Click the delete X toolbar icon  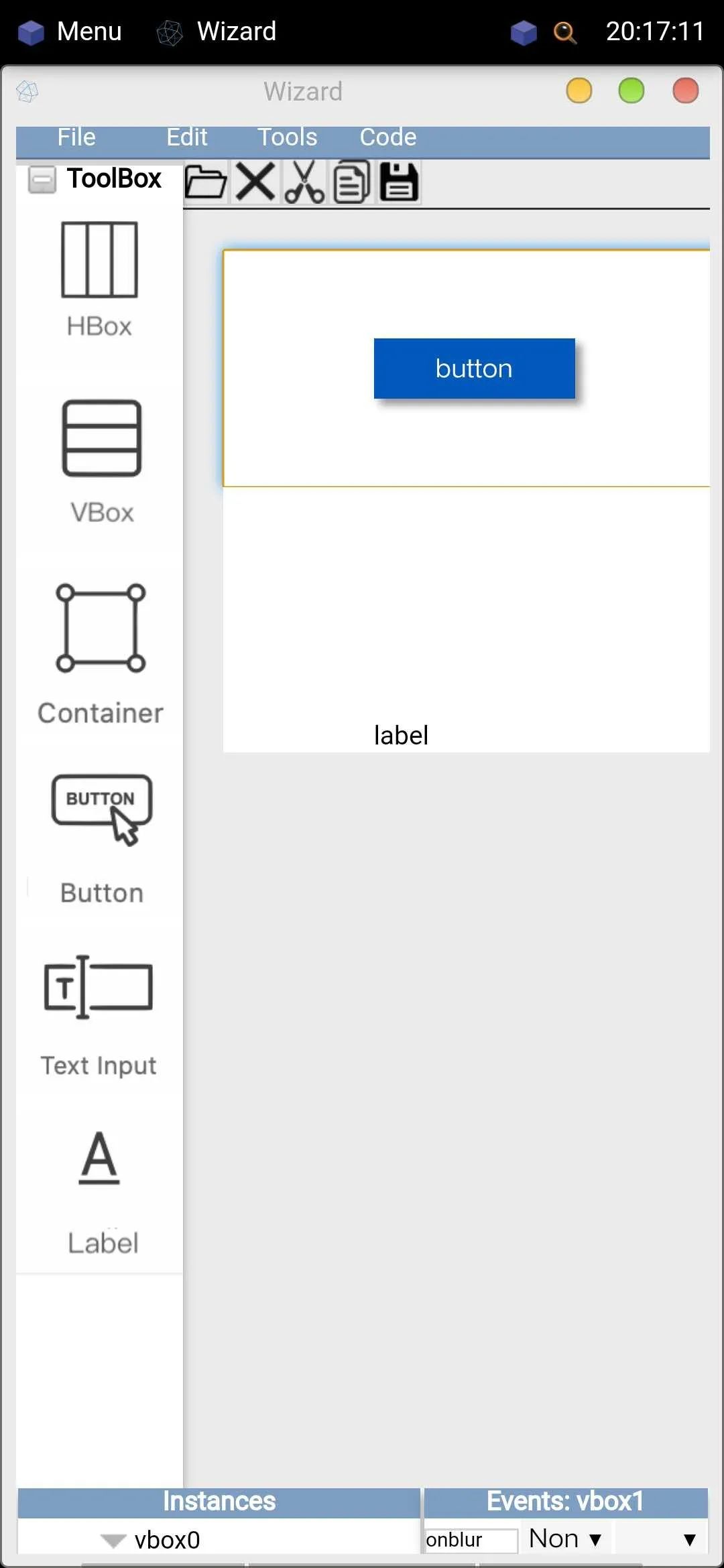(x=255, y=182)
